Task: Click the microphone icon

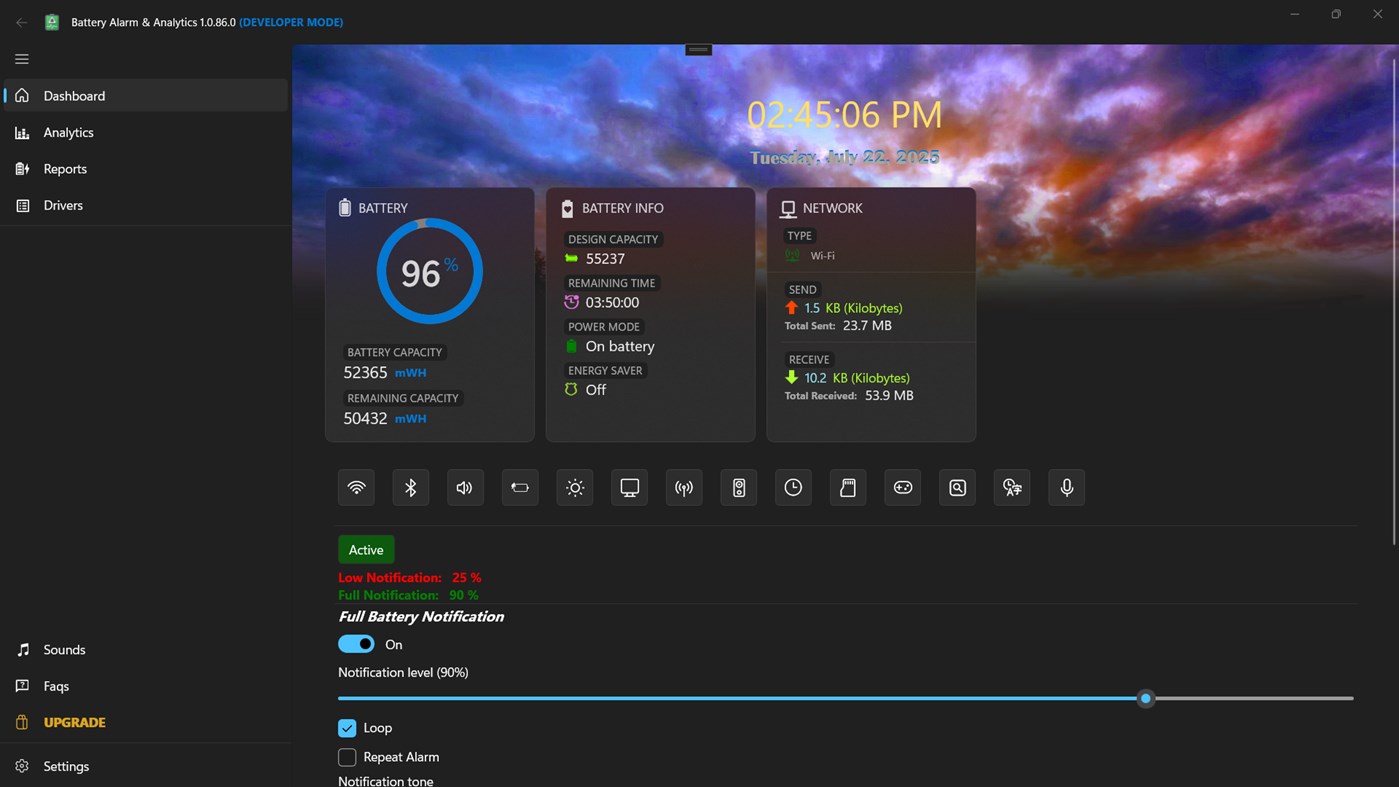Action: click(x=1066, y=487)
